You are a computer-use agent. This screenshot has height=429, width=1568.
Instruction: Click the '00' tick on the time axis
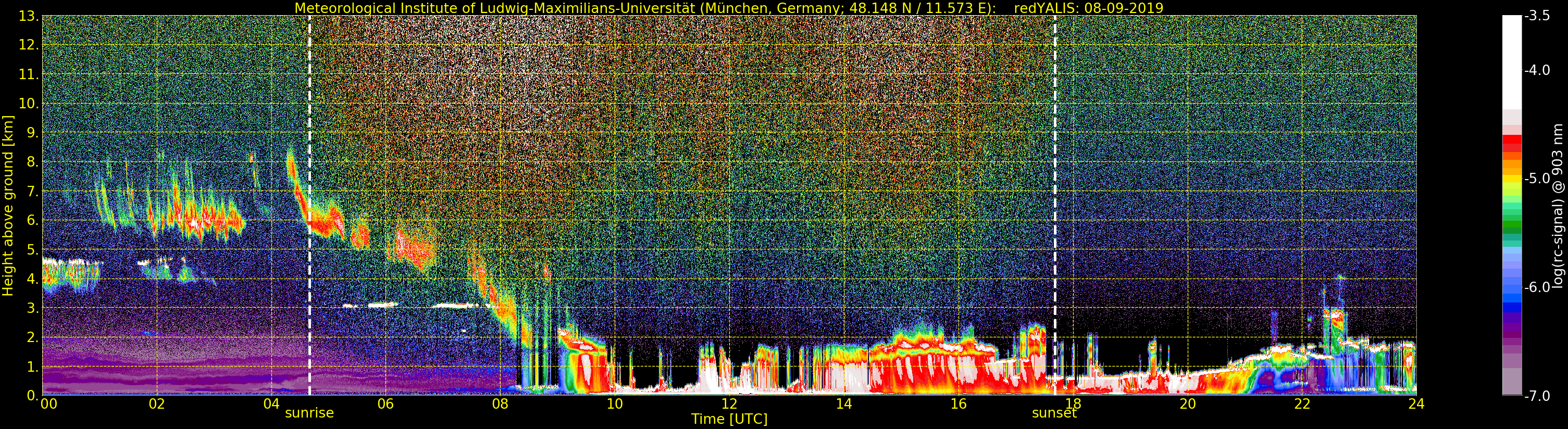pyautogui.click(x=48, y=404)
